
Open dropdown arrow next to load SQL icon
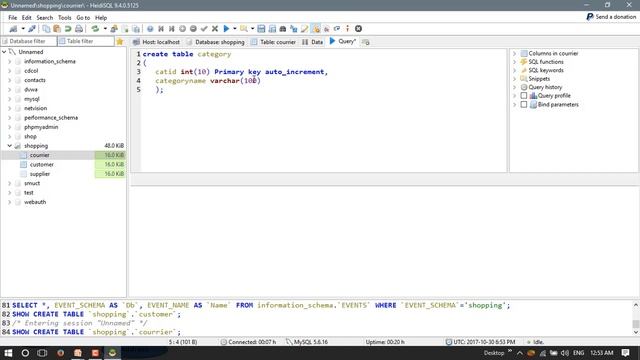click(x=252, y=29)
